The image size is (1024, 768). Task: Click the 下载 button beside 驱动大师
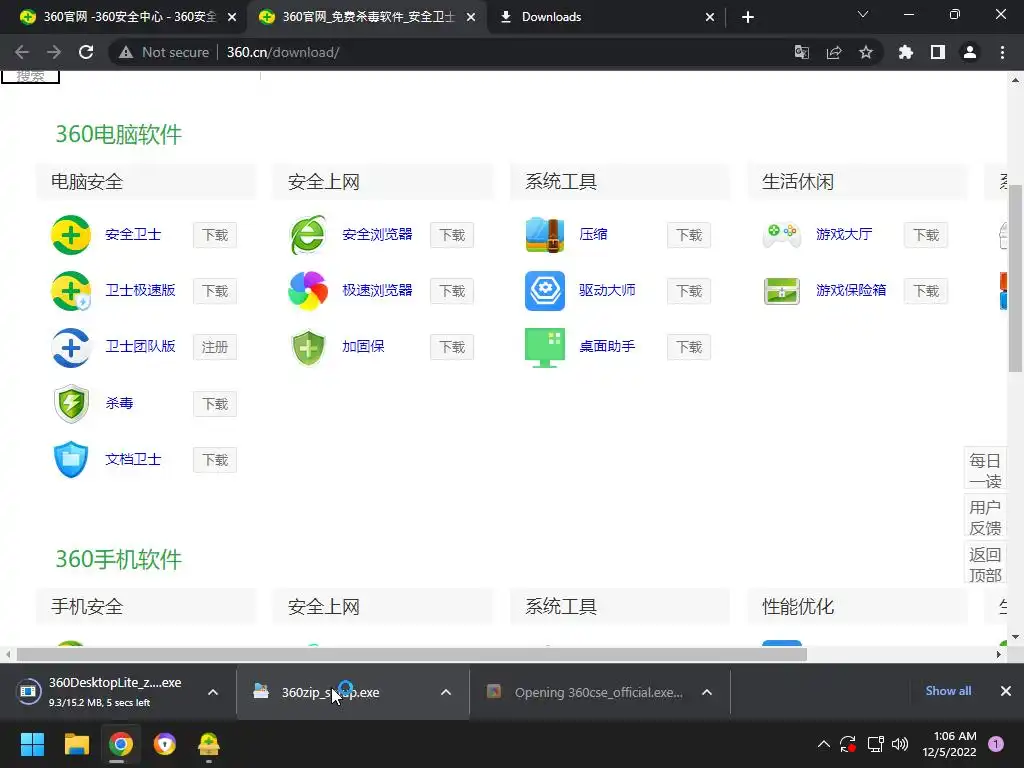coord(689,291)
